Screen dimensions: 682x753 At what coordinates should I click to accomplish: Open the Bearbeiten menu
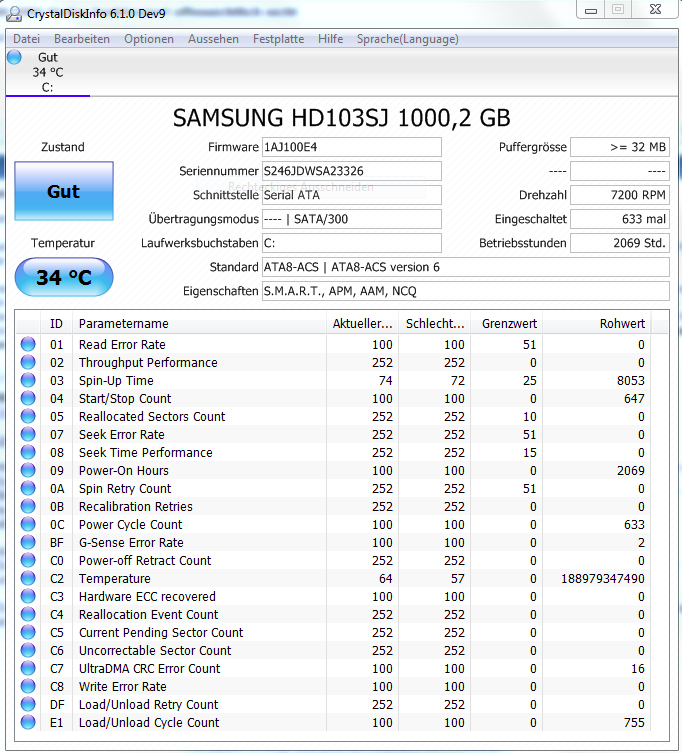(82, 39)
